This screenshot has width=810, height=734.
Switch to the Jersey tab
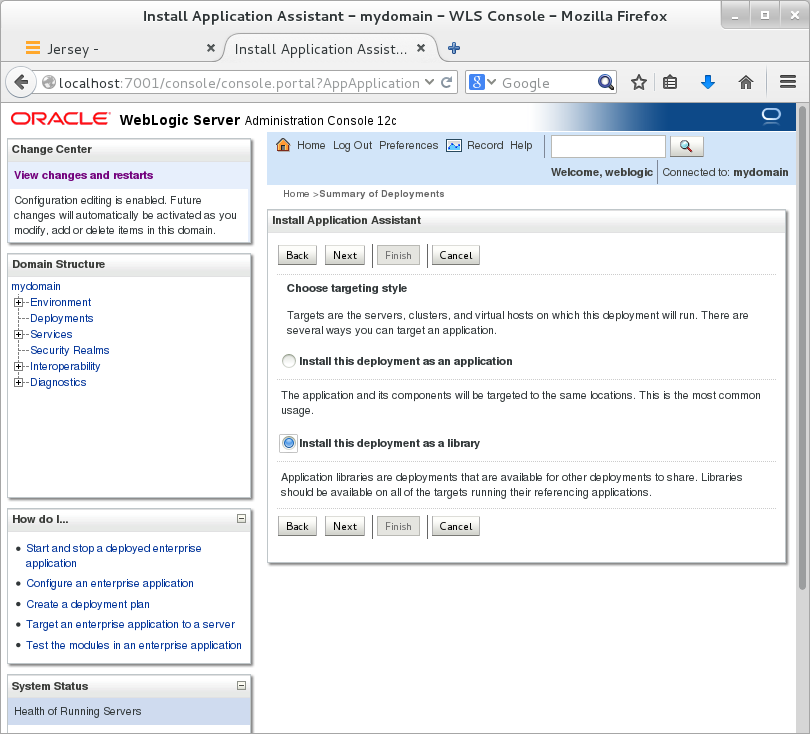[x=114, y=49]
